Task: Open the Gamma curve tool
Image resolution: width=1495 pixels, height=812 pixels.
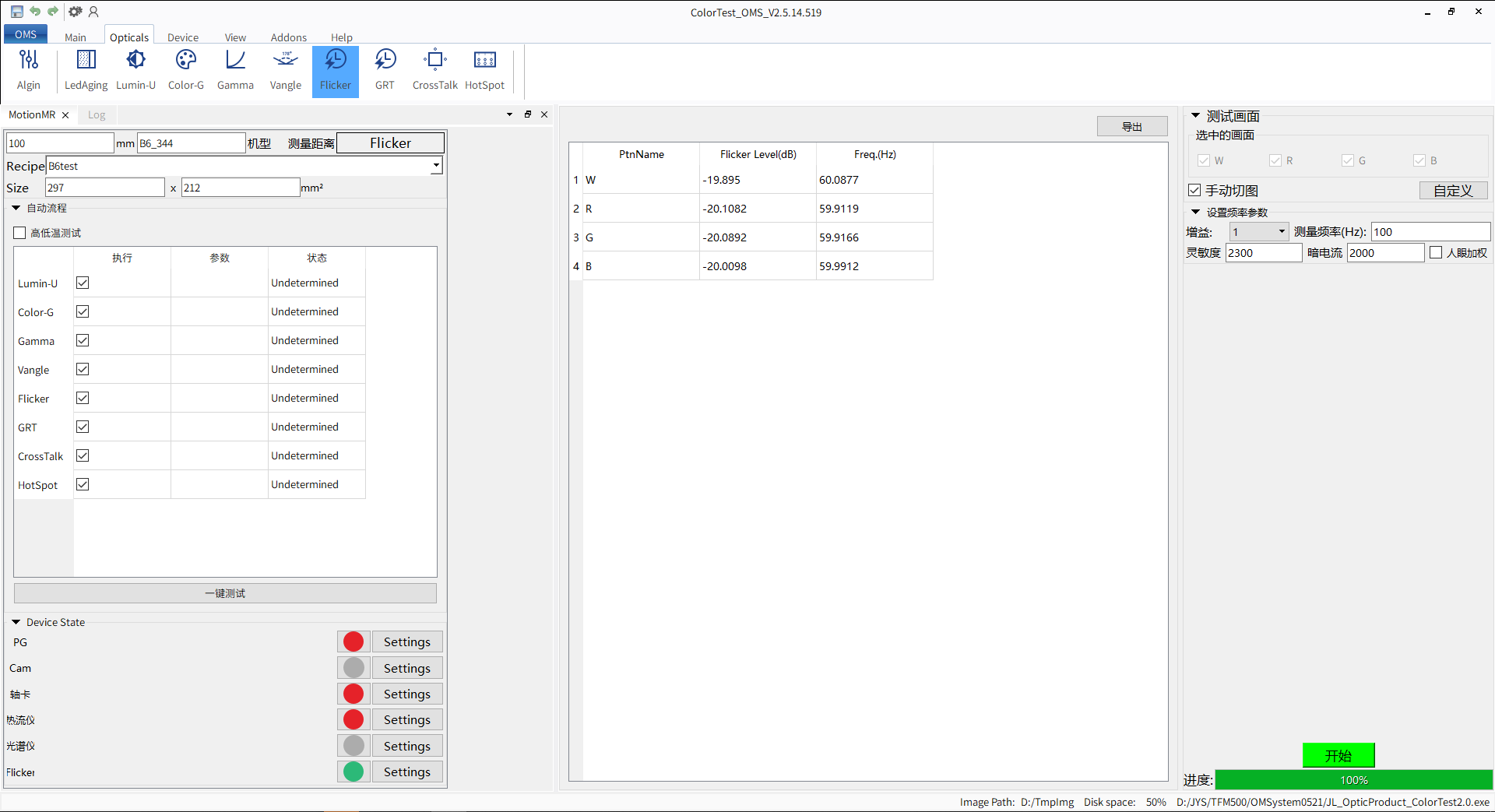Action: coord(235,70)
